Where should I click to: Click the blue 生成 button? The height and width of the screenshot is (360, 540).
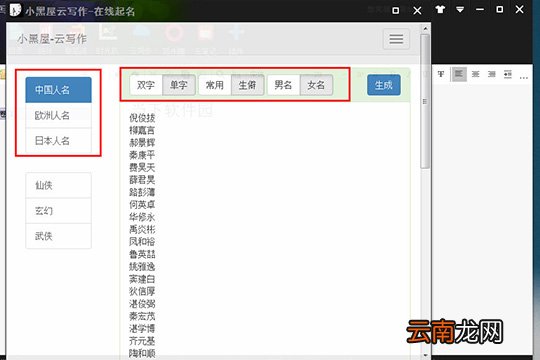pos(384,85)
